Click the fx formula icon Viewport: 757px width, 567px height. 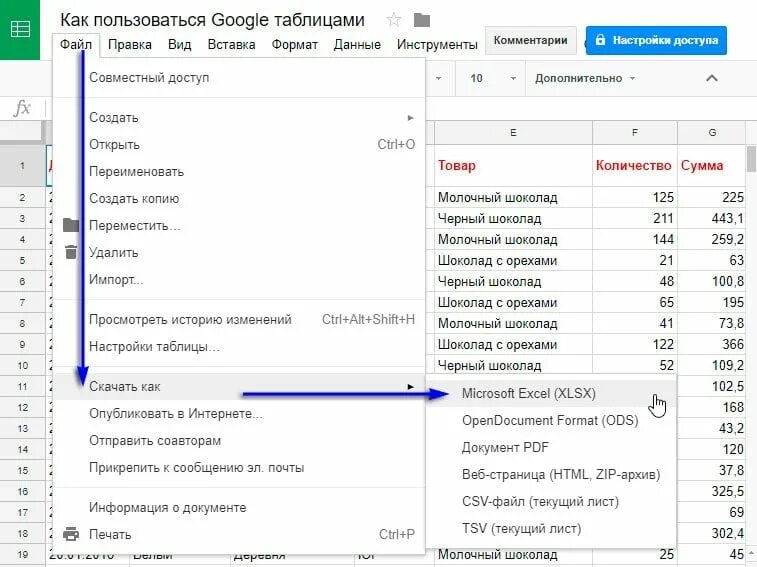pos(22,108)
